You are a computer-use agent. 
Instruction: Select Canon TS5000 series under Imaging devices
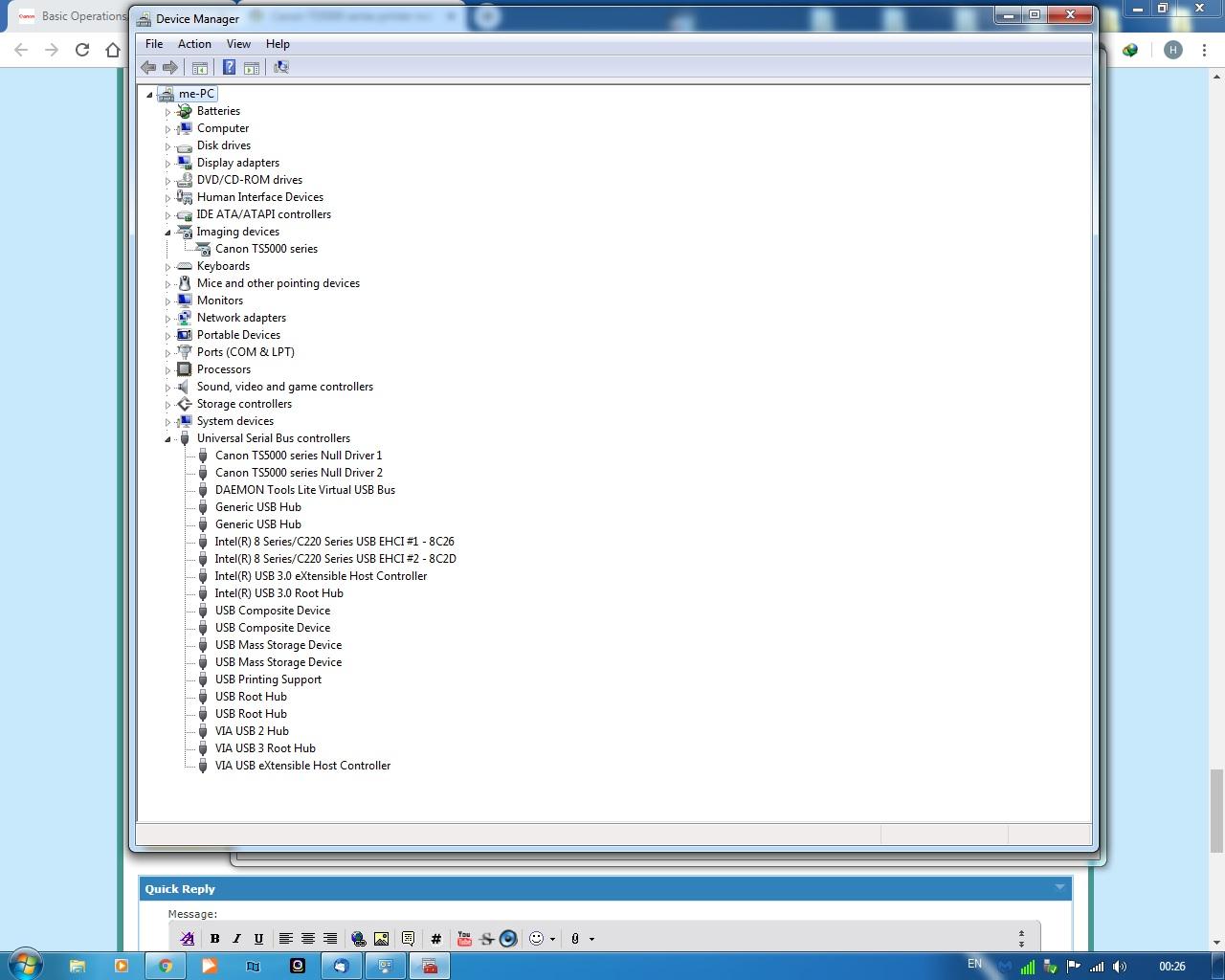point(266,249)
